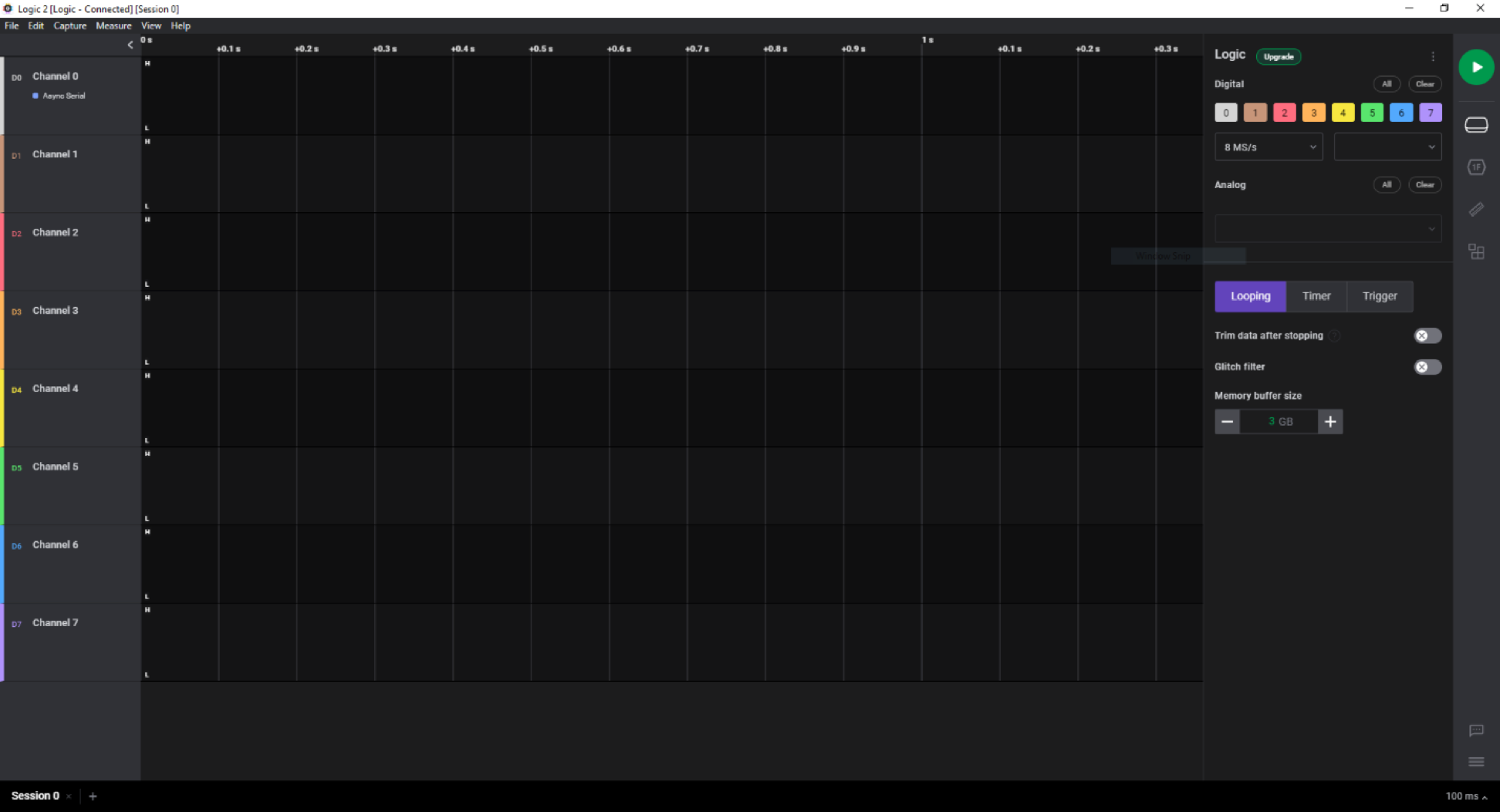This screenshot has height=812, width=1500.
Task: Click the 1 s timeline marker
Action: 927,40
